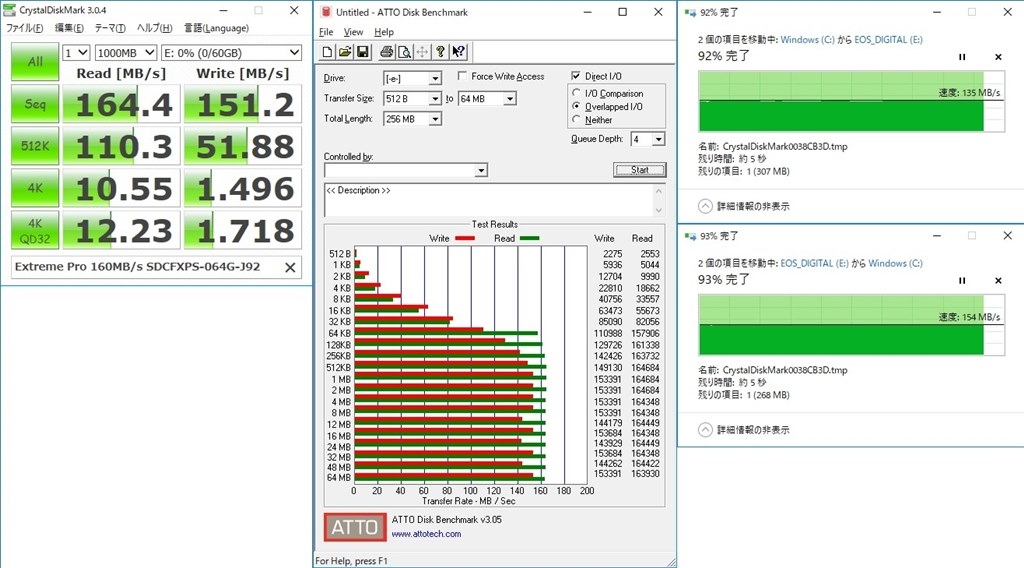The height and width of the screenshot is (568, 1024).
Task: Clear the Extreme Pro comment with X icon
Action: [291, 267]
